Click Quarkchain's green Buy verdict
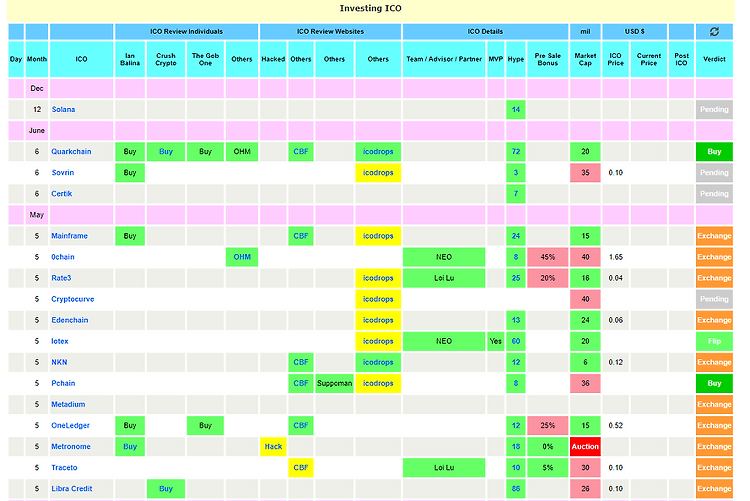The width and height of the screenshot is (750, 501). pyautogui.click(x=714, y=152)
